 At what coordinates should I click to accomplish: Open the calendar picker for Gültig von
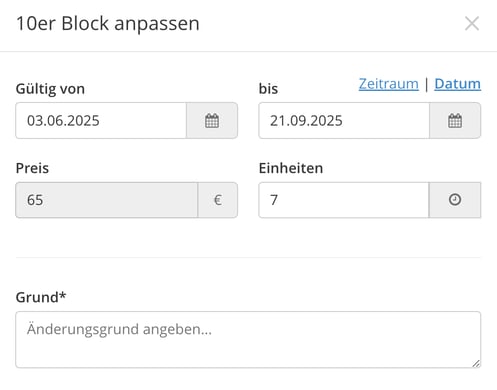pos(212,121)
